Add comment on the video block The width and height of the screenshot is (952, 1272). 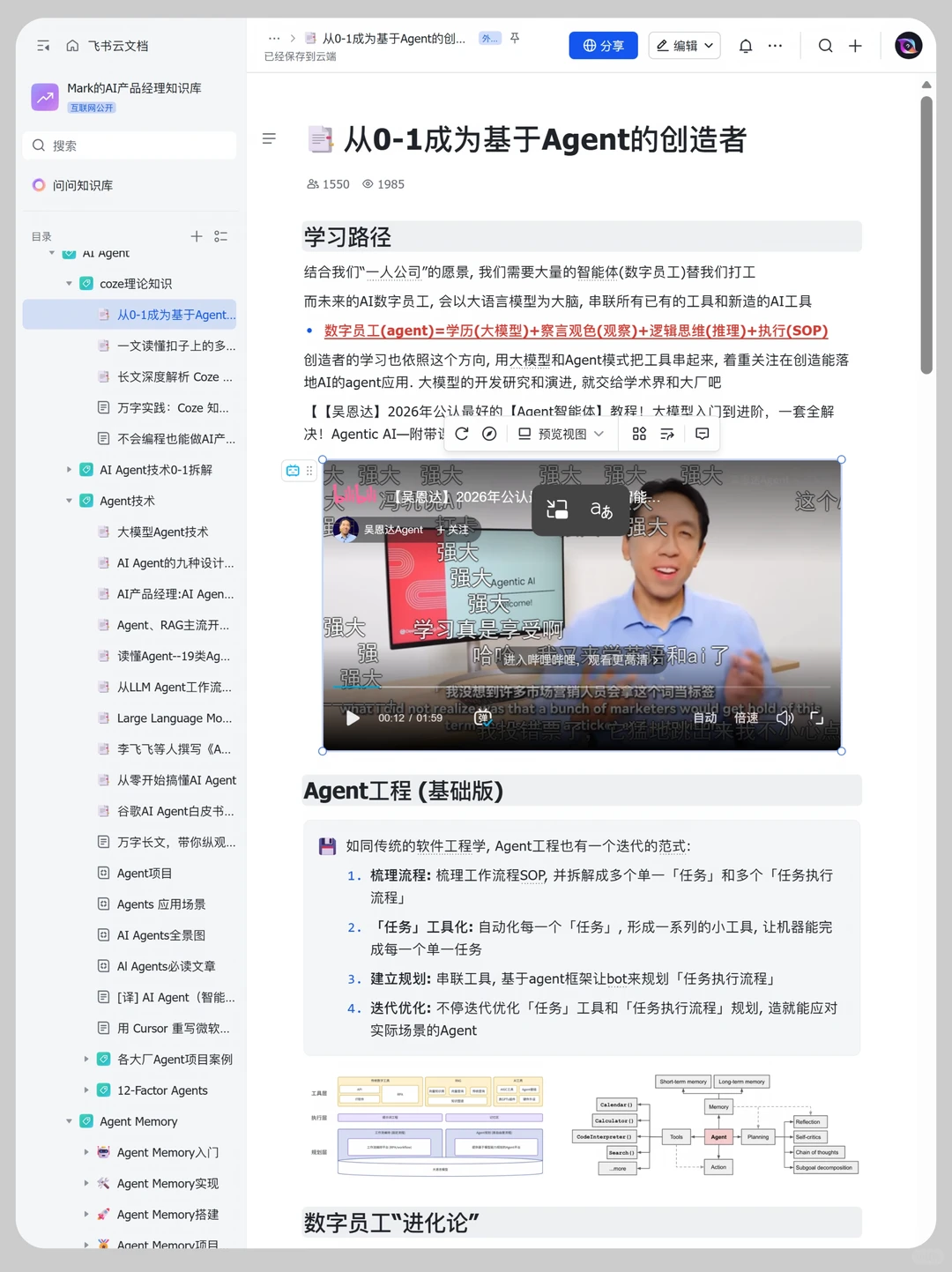point(702,434)
